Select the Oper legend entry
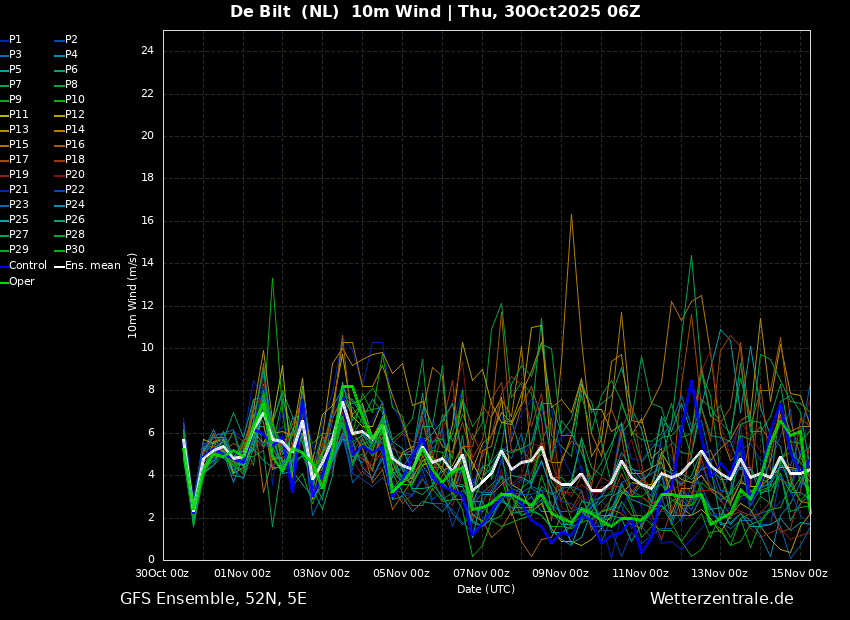This screenshot has width=850, height=620. [x=17, y=282]
